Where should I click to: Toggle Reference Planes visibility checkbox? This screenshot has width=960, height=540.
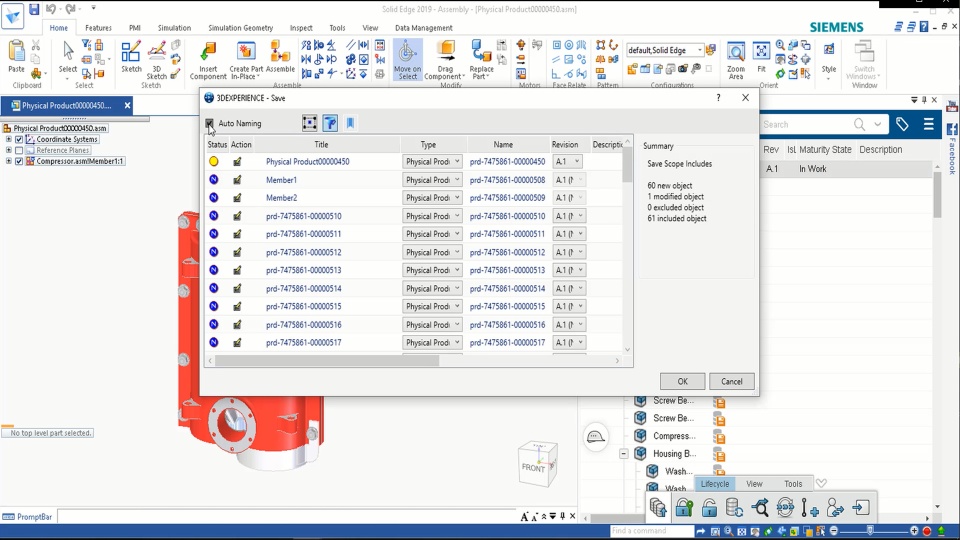click(19, 151)
